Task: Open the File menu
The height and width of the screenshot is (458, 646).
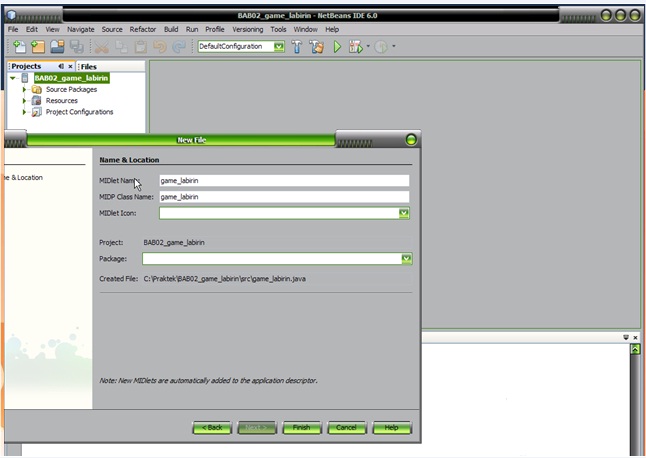Action: pos(13,29)
